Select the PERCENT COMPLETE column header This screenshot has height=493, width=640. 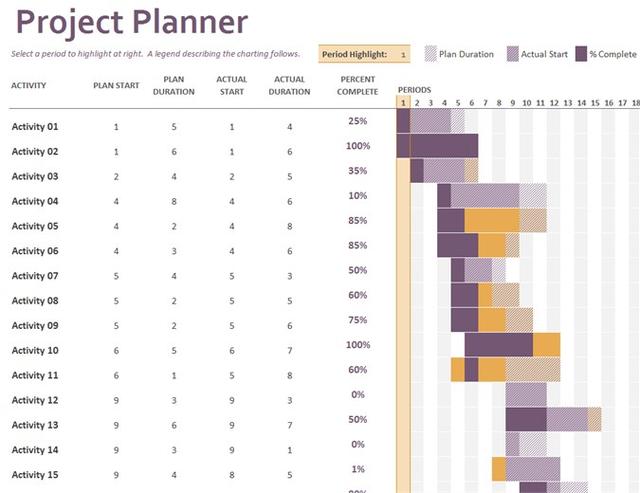[x=358, y=85]
